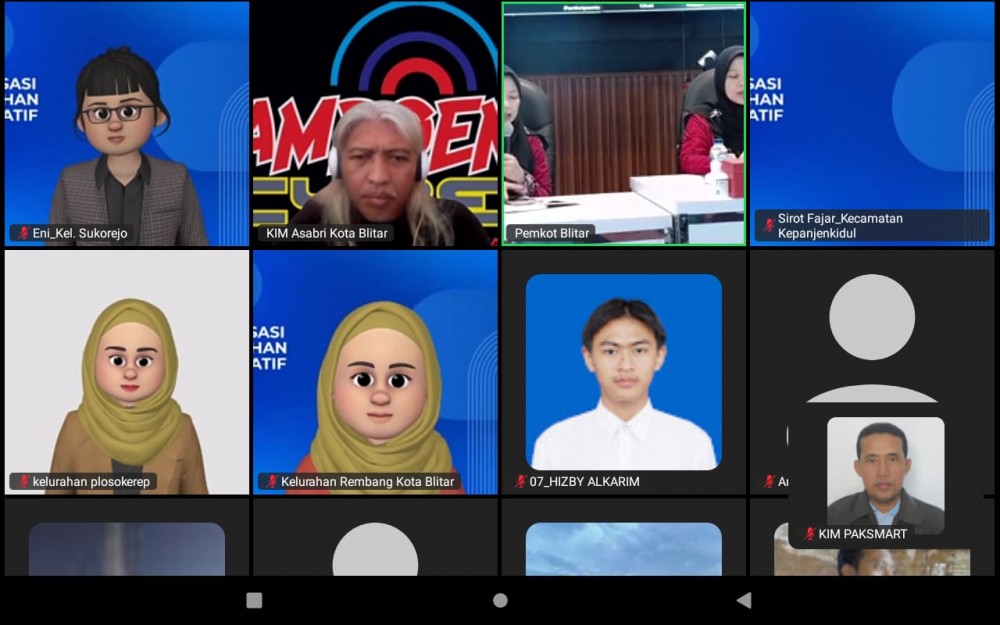
Task: Open recent apps with the square button
Action: [x=254, y=600]
